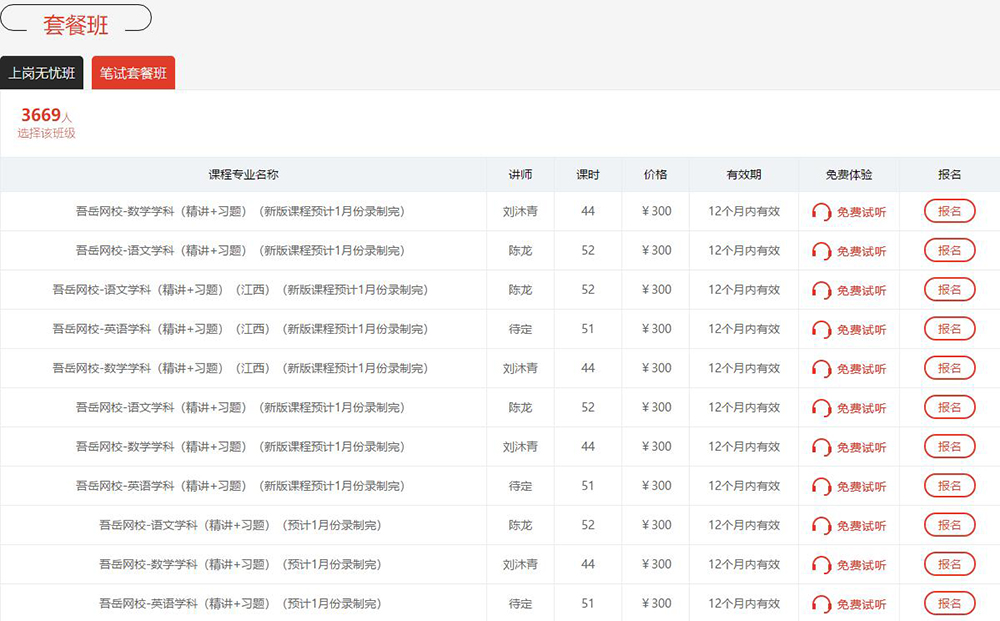Click 报名 for 语文学科 (预计1月份录制完) course

[949, 525]
